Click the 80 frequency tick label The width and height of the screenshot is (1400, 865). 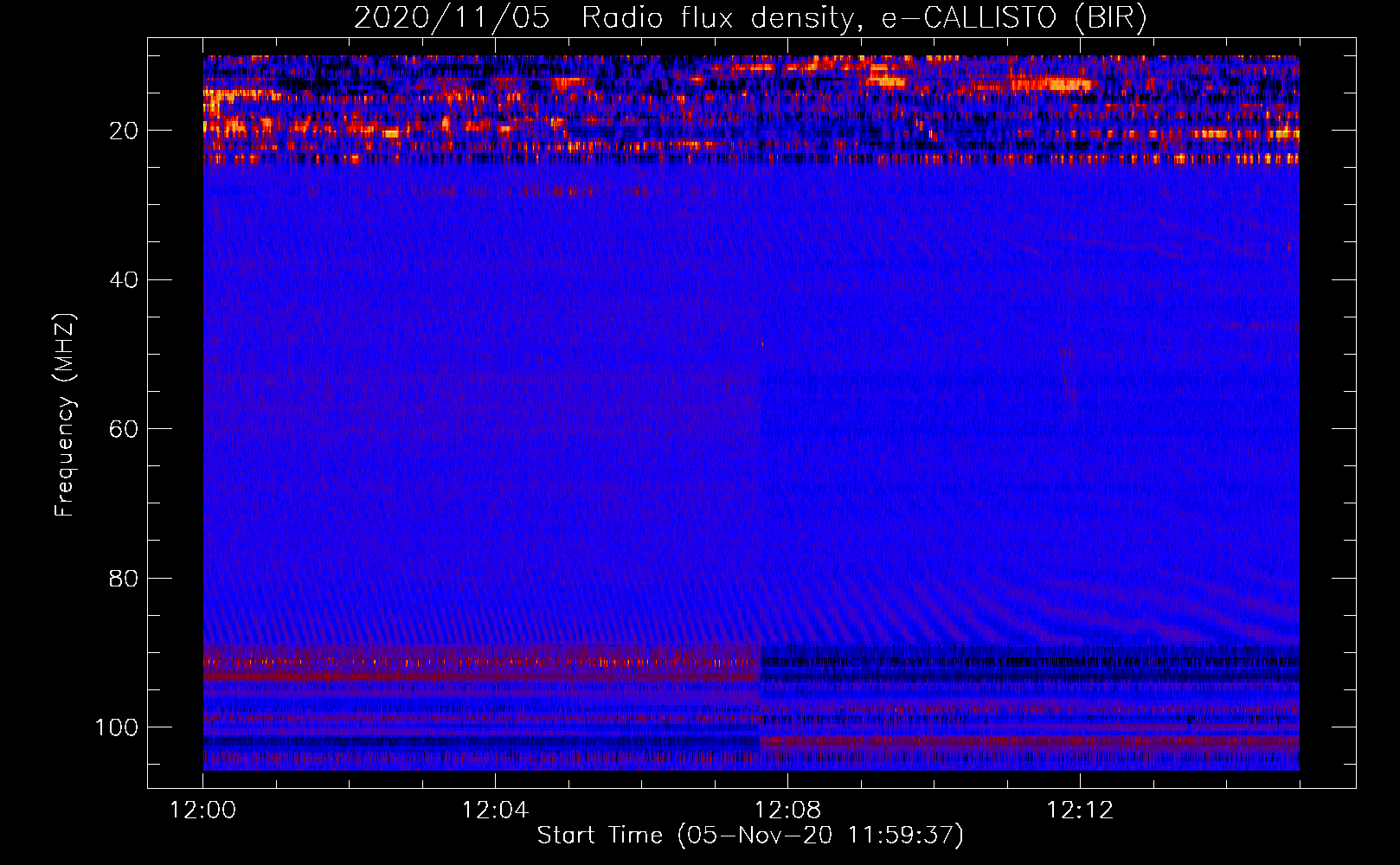[124, 579]
